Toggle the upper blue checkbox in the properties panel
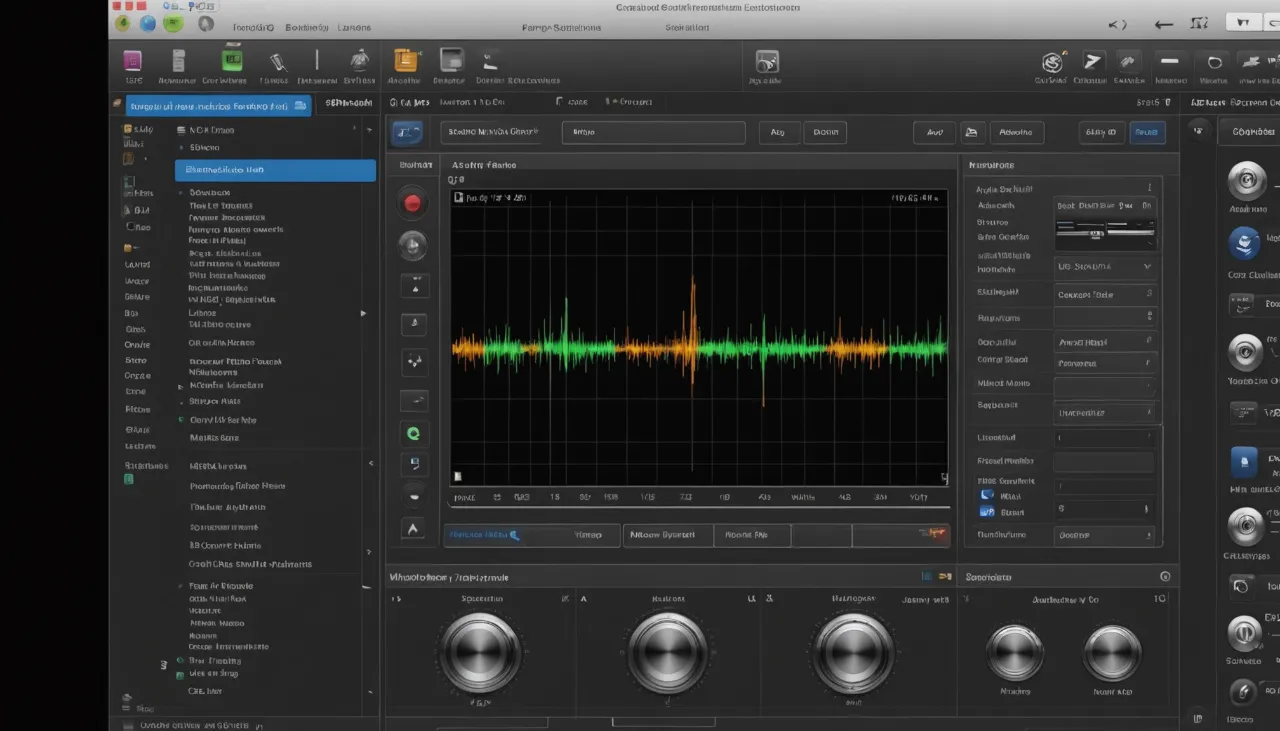This screenshot has height=731, width=1280. click(987, 495)
